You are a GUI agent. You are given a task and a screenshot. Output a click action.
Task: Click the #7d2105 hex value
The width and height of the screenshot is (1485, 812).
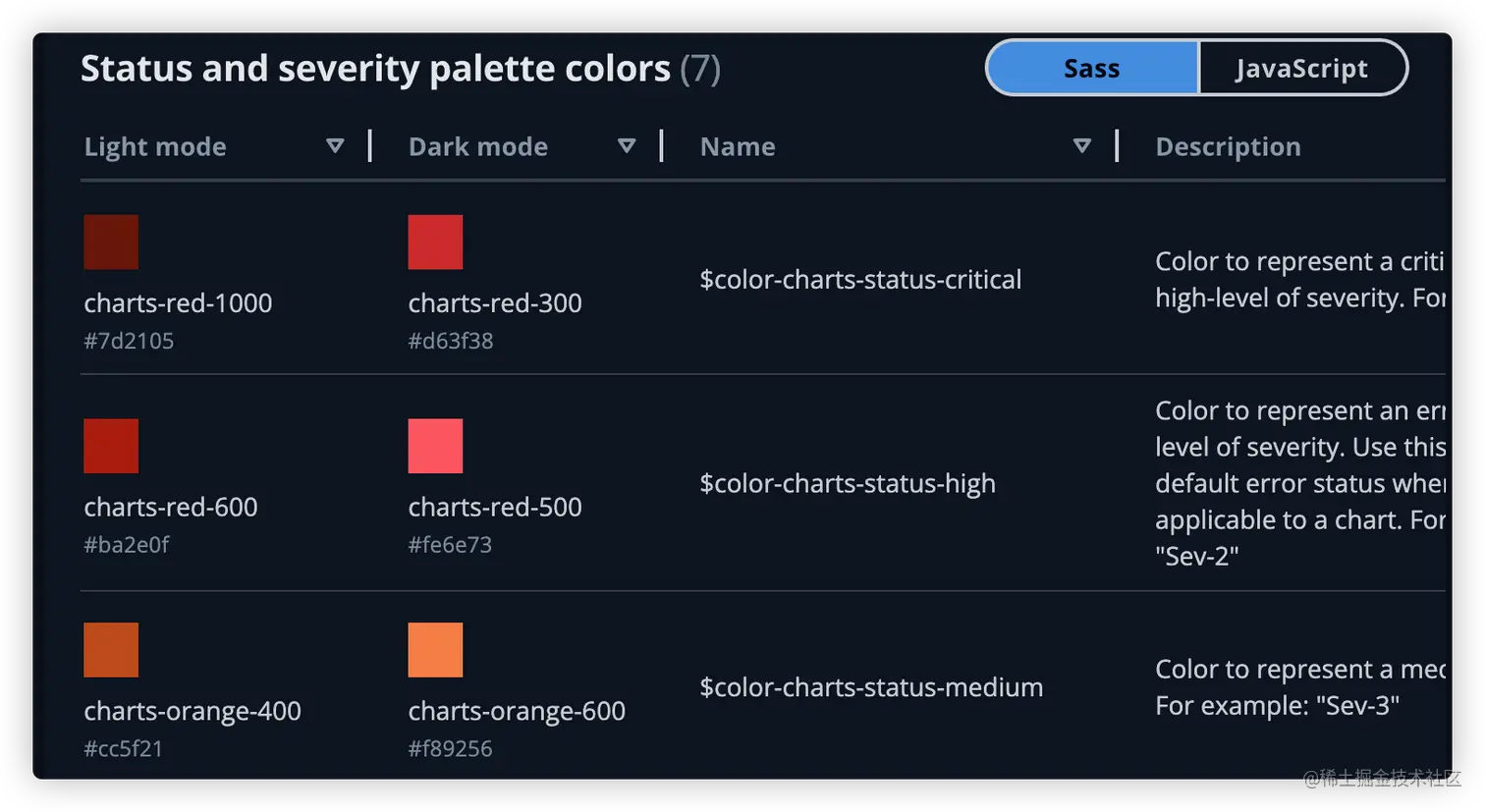point(129,341)
